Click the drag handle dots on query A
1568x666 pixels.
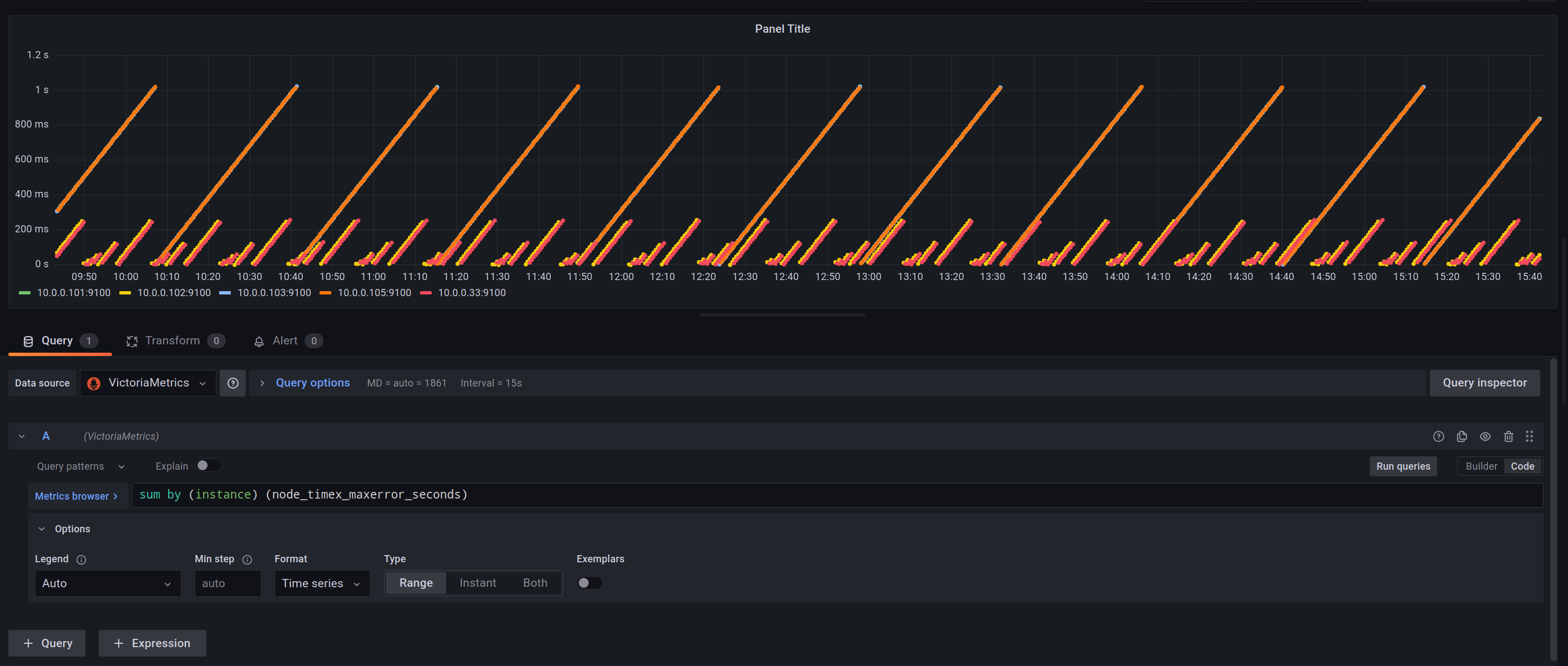[x=1530, y=436]
